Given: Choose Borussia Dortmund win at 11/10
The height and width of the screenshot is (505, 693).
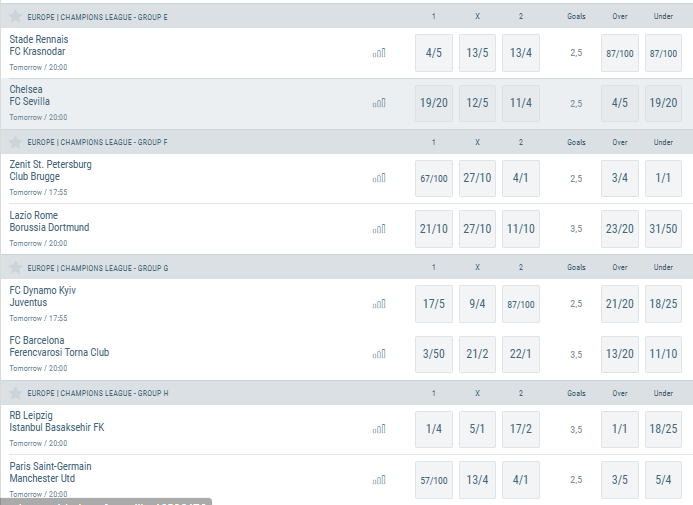Looking at the screenshot, I should click(x=521, y=229).
